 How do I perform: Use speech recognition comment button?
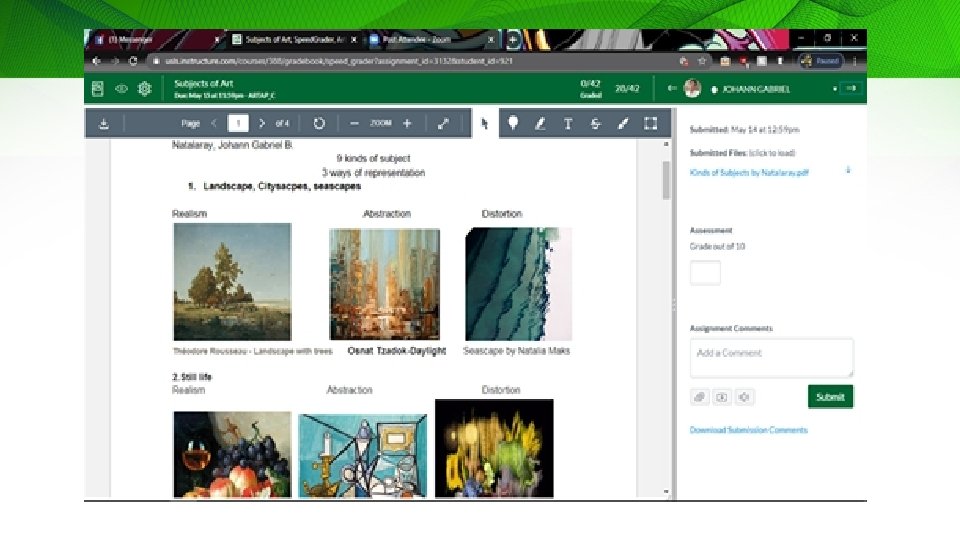tap(744, 397)
